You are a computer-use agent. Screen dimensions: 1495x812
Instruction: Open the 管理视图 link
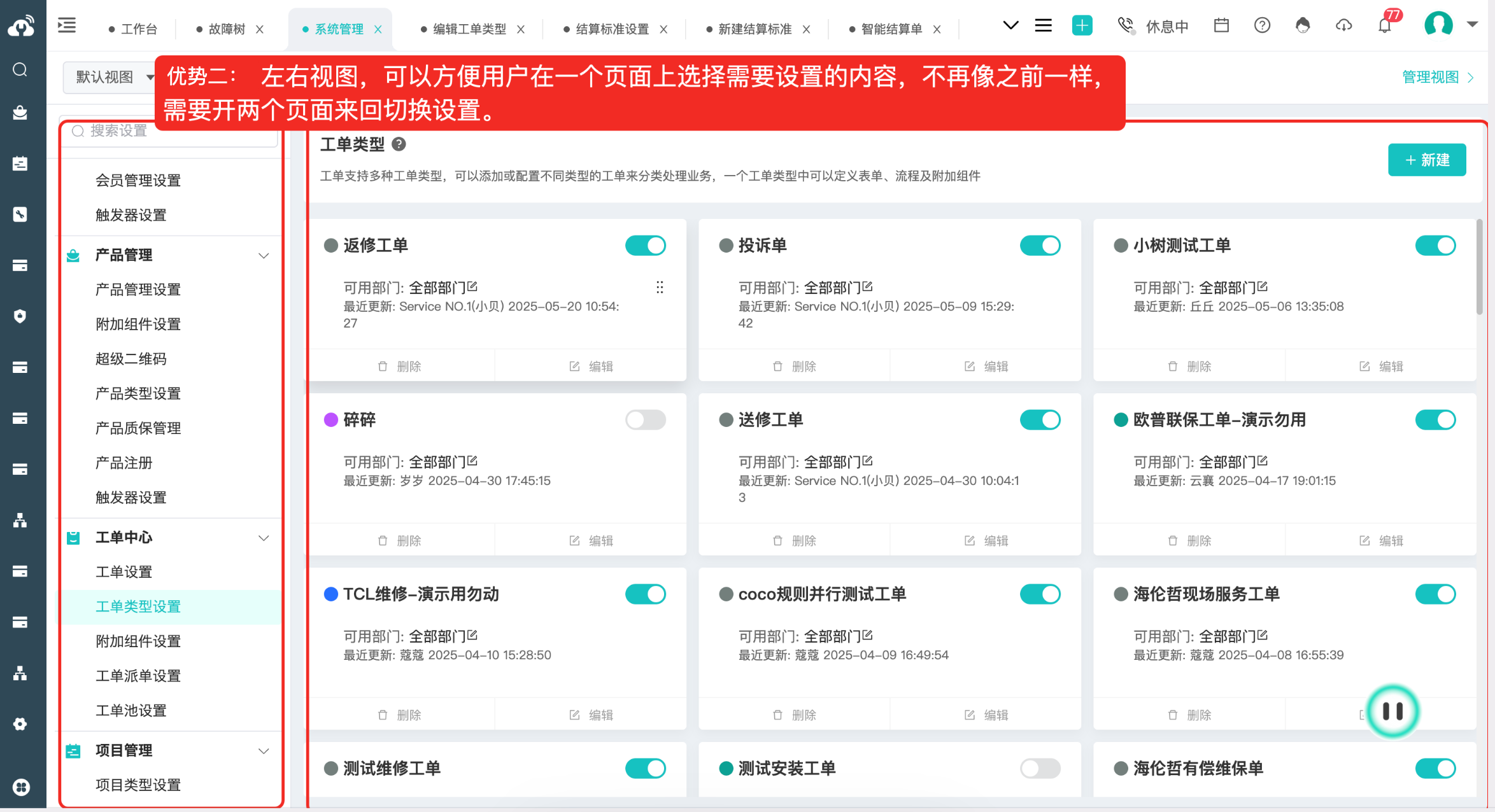pos(1438,77)
